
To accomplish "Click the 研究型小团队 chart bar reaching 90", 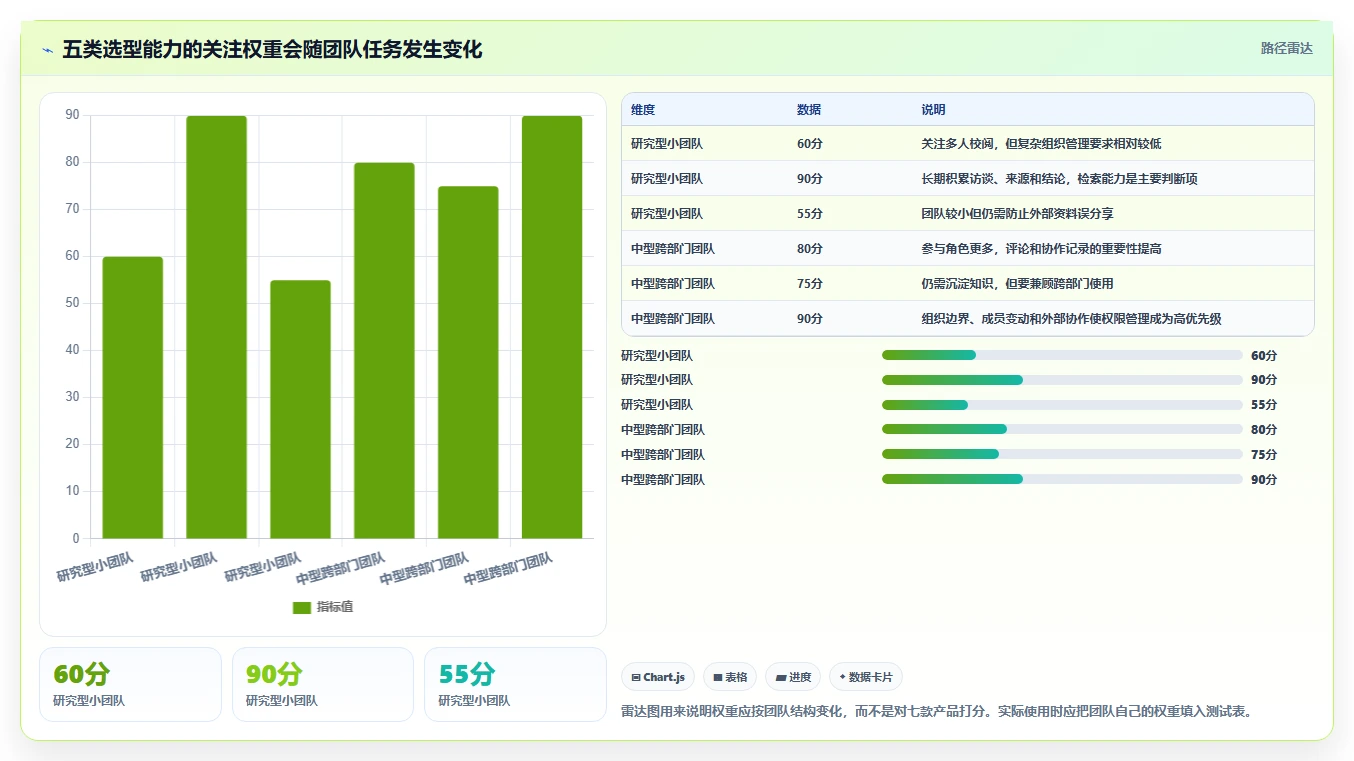I will (x=217, y=327).
